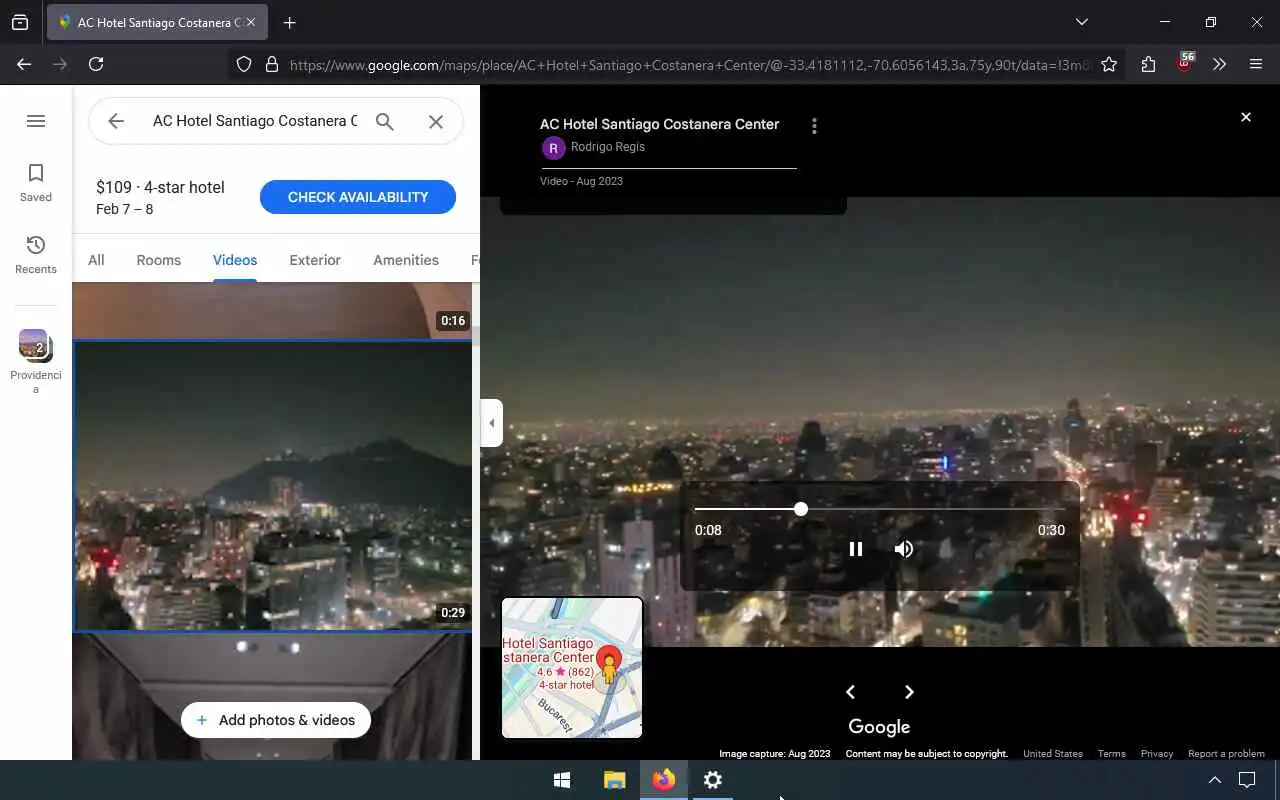Viewport: 1280px width, 800px height.
Task: Open a new browser tab
Action: pos(289,22)
